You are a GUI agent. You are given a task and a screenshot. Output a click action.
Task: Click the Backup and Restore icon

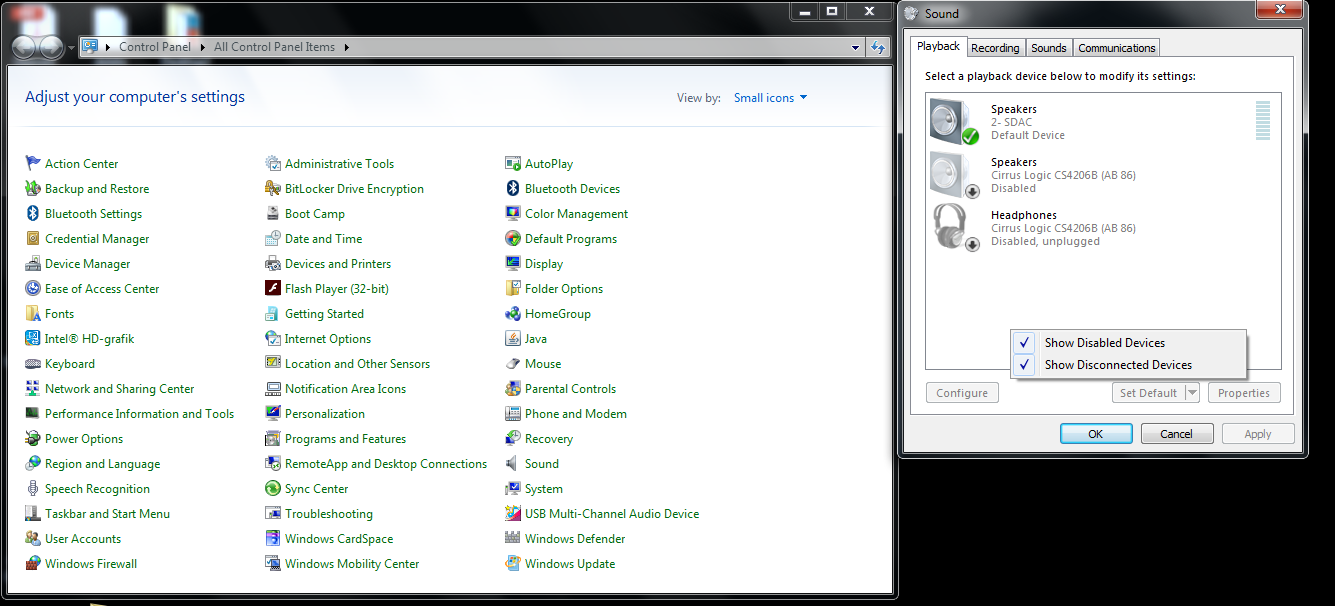tap(33, 189)
